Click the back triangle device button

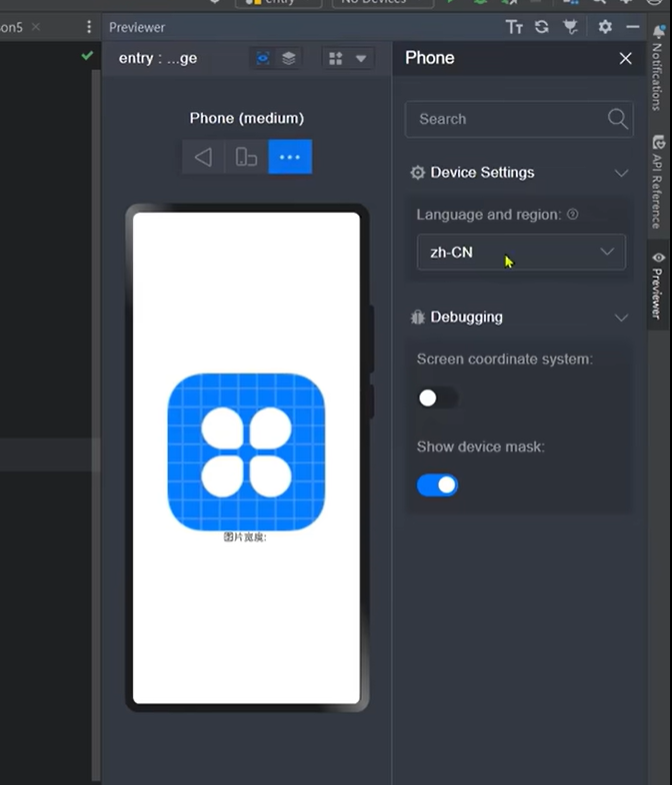[x=203, y=157]
